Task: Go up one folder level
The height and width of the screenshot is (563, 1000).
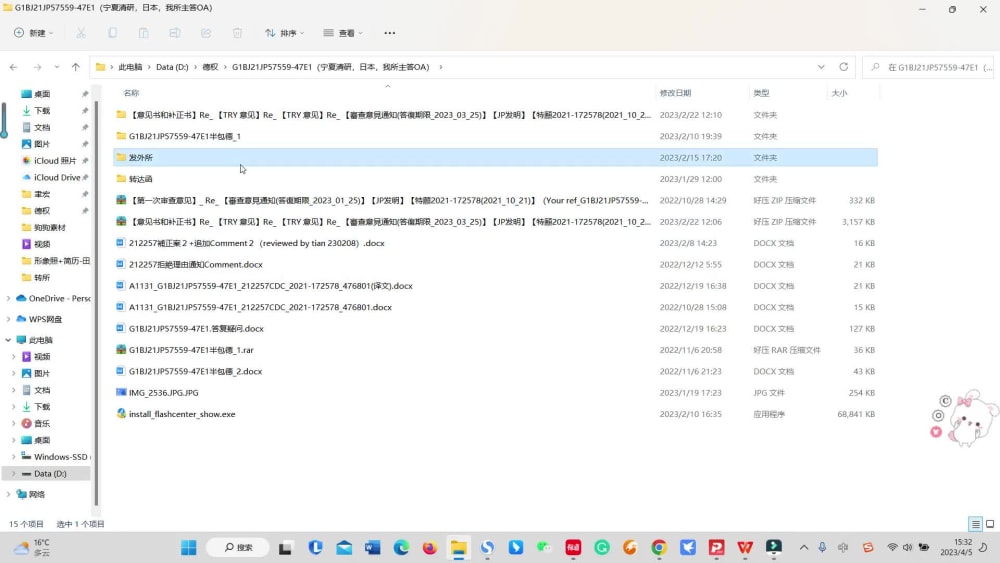Action: [76, 67]
